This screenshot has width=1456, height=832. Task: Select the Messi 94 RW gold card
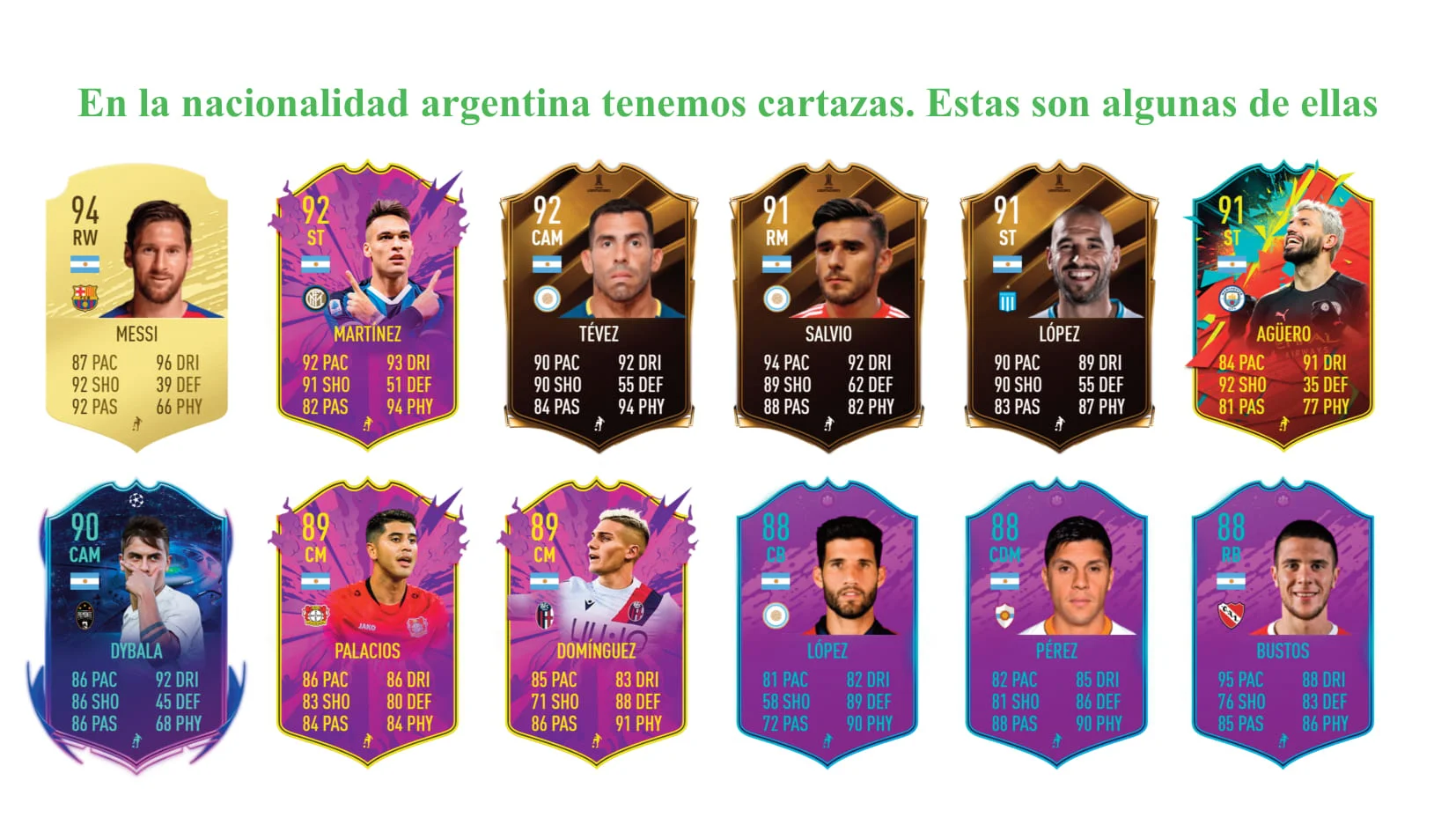[x=136, y=308]
